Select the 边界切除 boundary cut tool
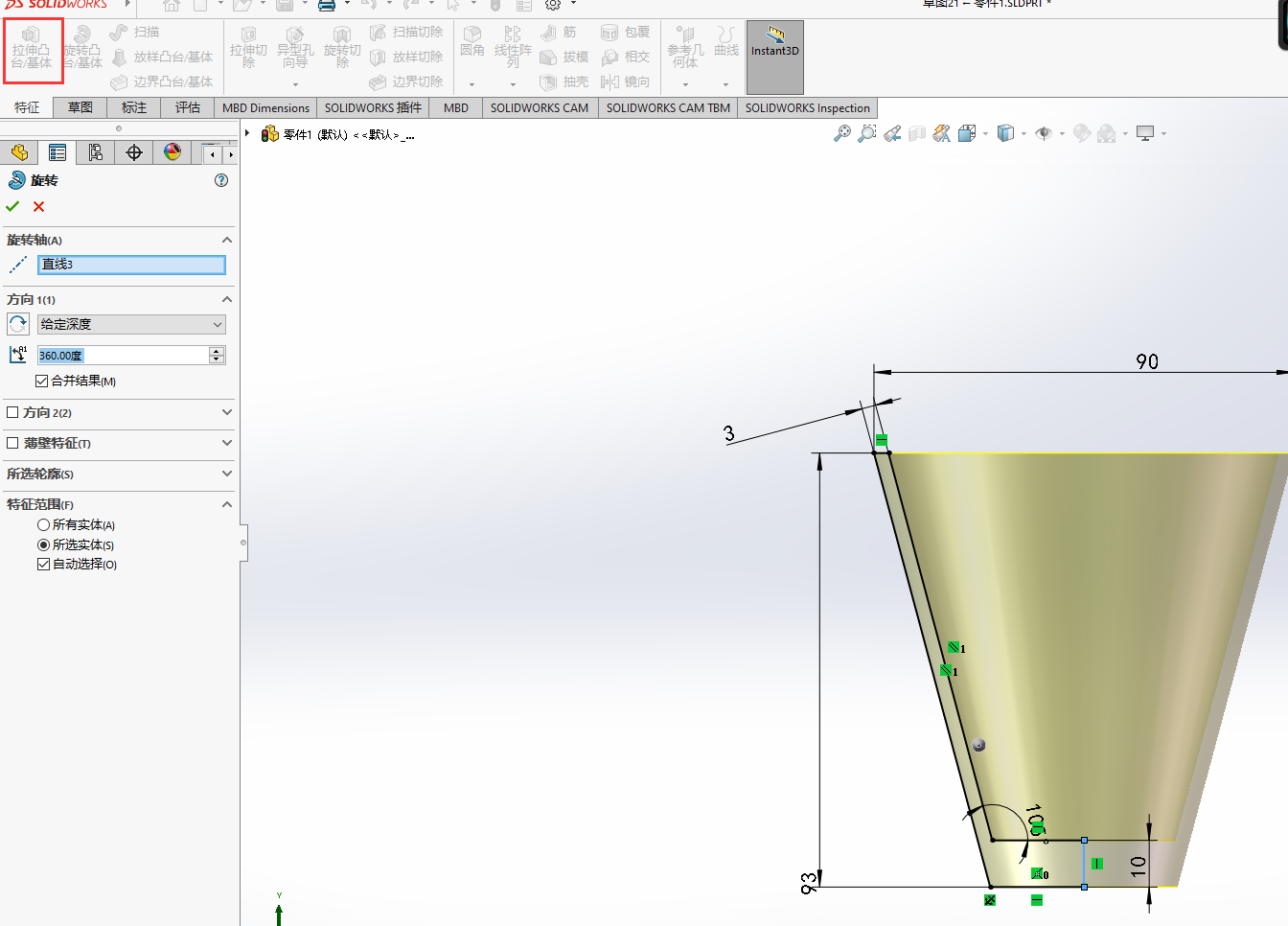Screen dimensions: 1288x926 pyautogui.click(x=406, y=82)
